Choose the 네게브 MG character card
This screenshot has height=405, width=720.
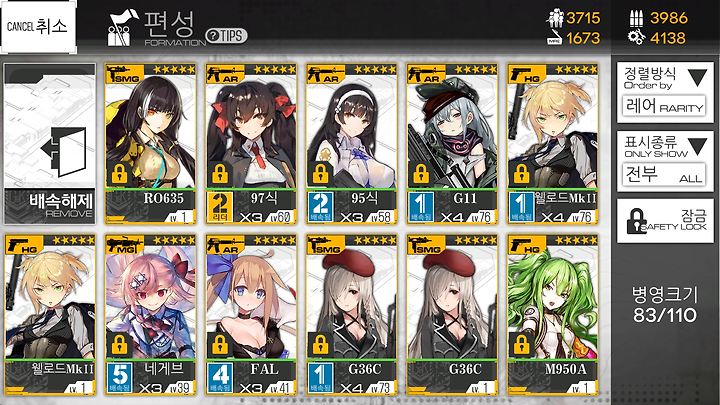click(x=150, y=315)
